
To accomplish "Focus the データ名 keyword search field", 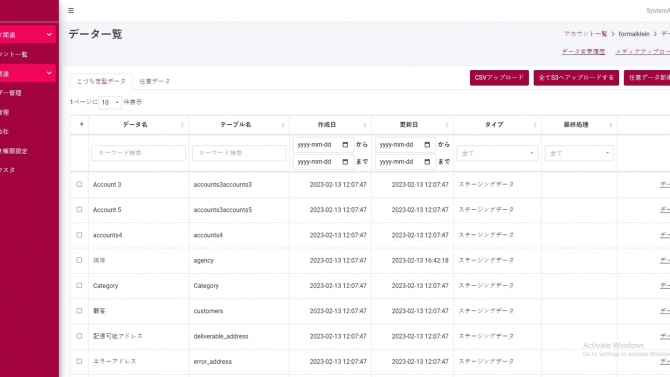I will (x=138, y=153).
